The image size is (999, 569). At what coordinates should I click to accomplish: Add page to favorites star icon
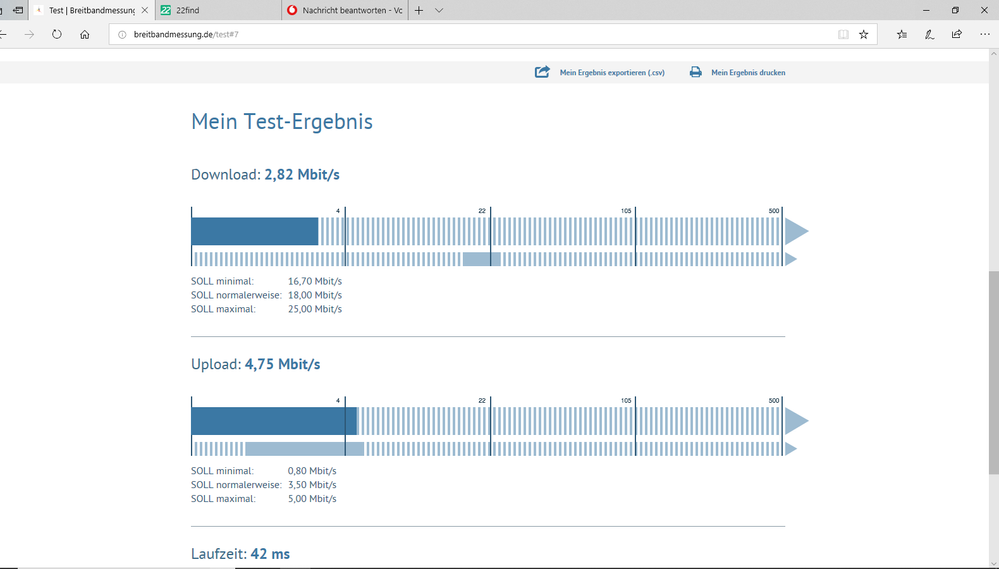coord(863,34)
